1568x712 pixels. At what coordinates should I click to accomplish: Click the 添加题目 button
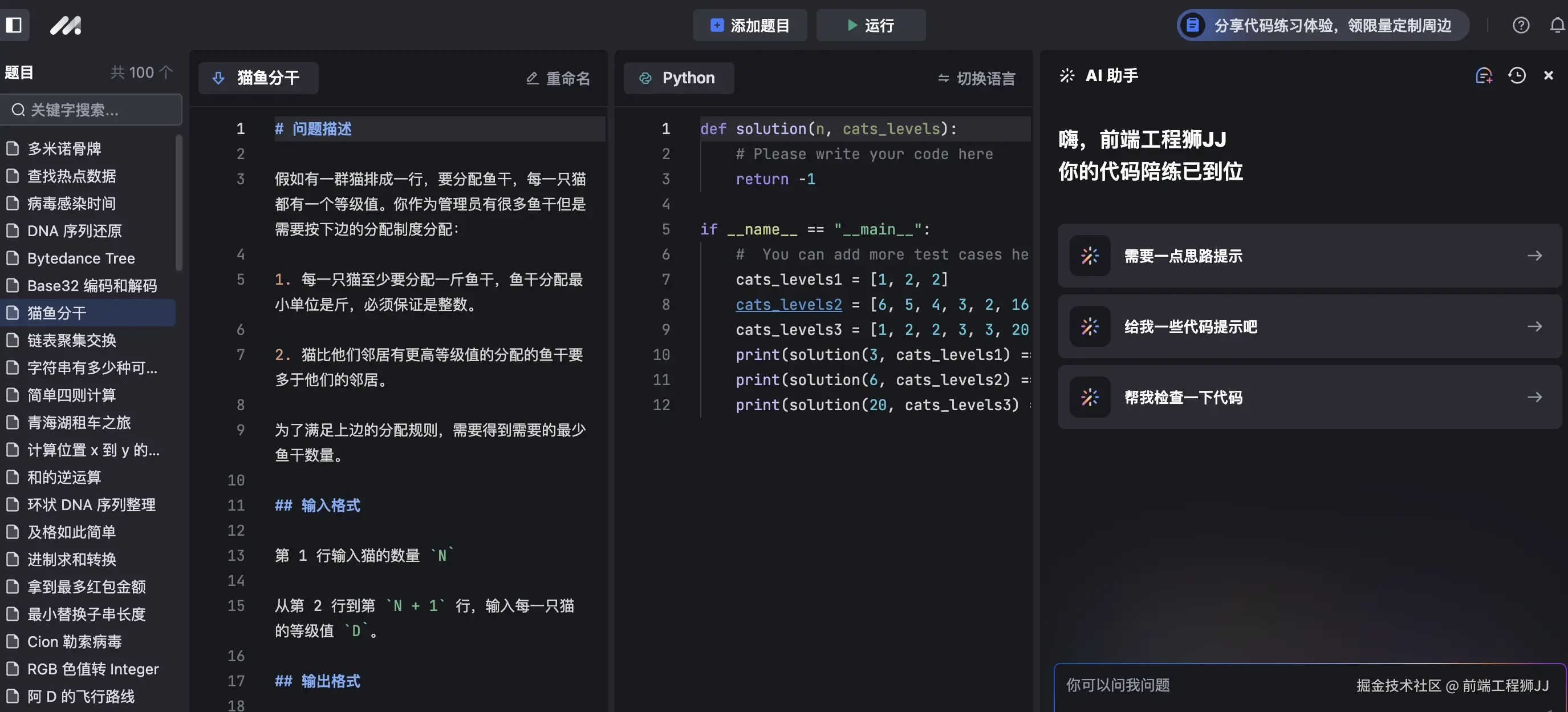[x=750, y=25]
